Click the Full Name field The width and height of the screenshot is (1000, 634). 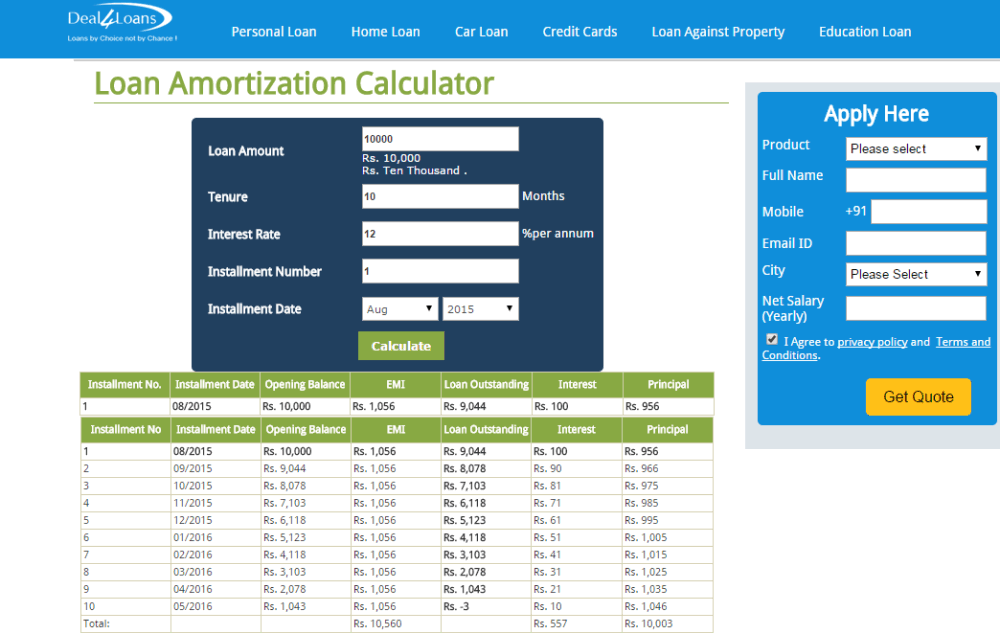coord(916,180)
